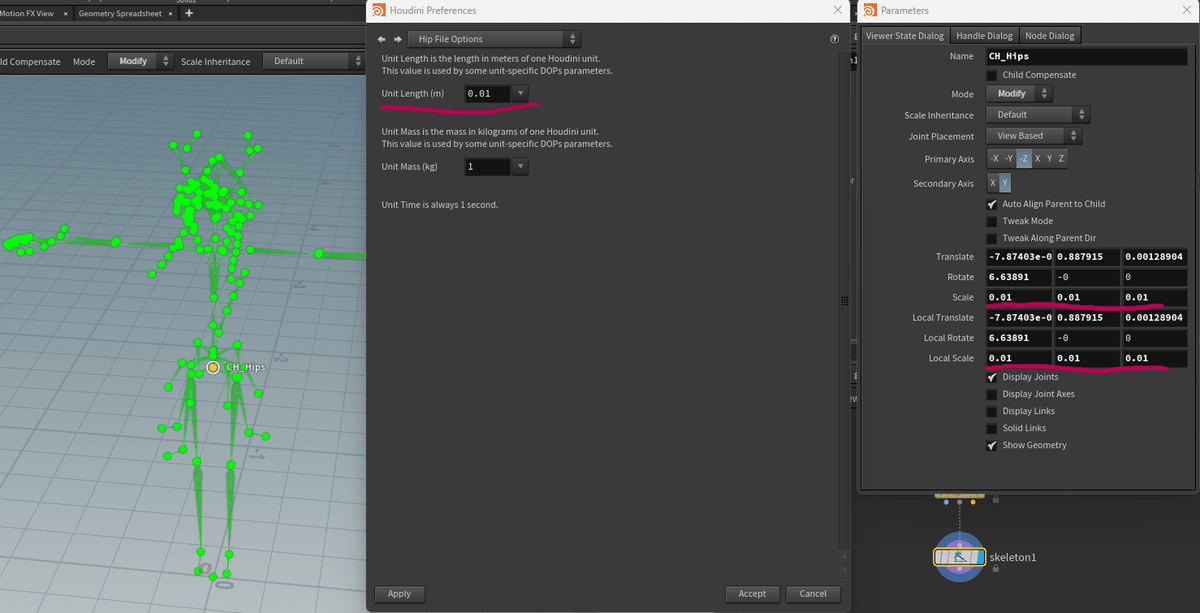
Task: Switch to the Node Dialog tab
Action: [x=1050, y=35]
